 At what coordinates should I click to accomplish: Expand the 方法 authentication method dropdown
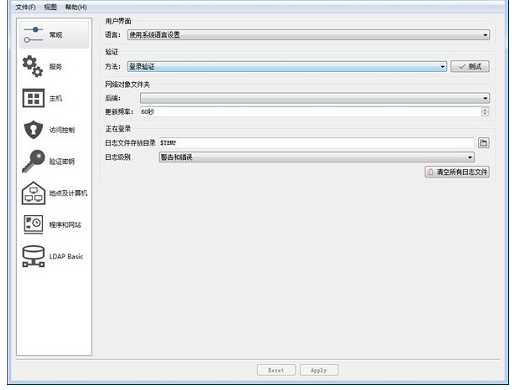pos(287,66)
